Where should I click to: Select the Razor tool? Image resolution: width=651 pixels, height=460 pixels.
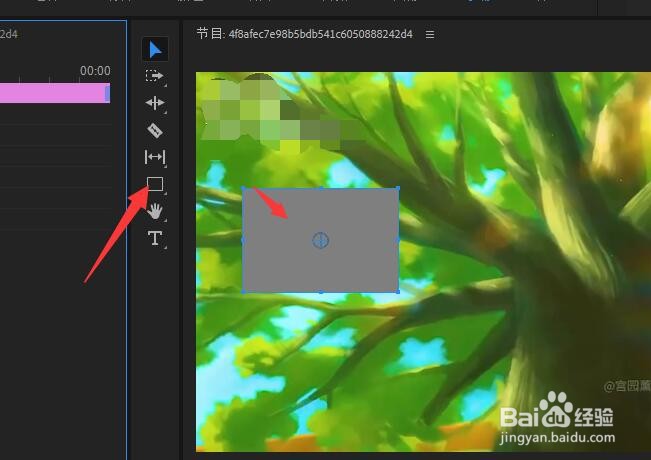(x=155, y=130)
